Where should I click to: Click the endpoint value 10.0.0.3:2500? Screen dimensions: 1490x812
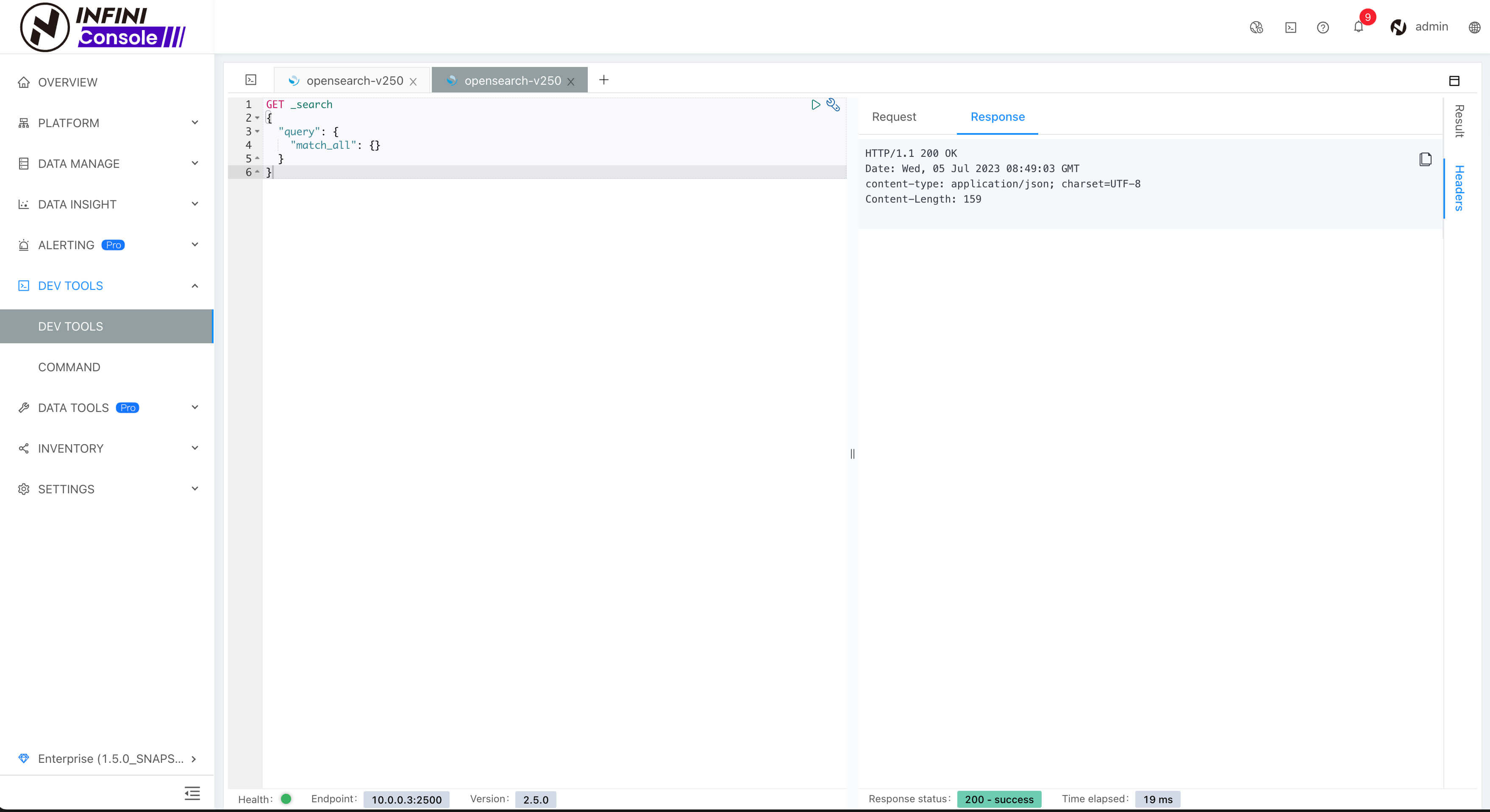[407, 799]
